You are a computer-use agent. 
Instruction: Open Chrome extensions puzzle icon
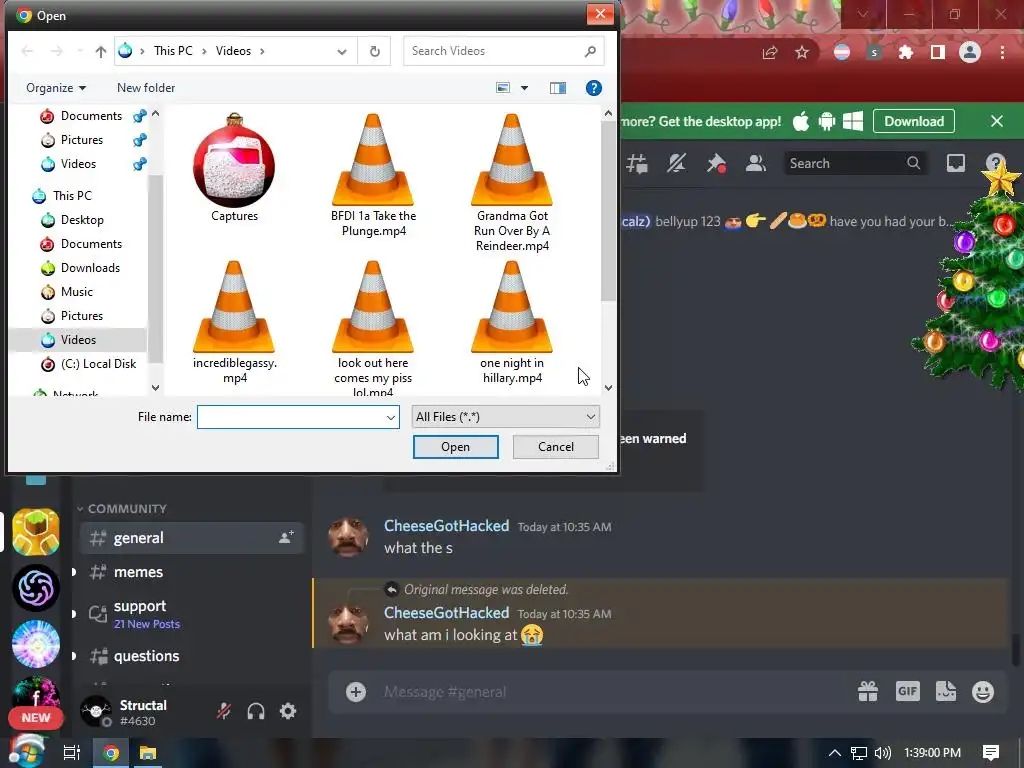pos(906,52)
